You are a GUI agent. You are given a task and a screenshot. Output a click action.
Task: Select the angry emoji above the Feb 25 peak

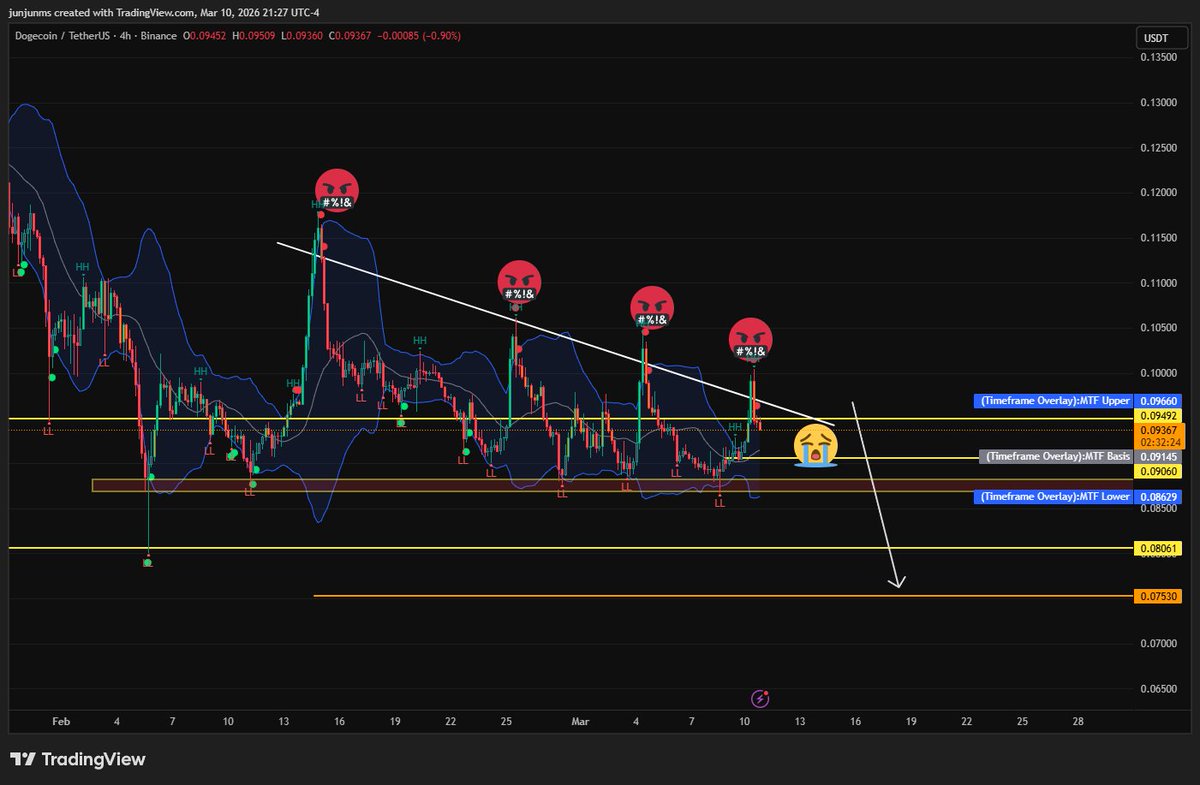point(519,282)
